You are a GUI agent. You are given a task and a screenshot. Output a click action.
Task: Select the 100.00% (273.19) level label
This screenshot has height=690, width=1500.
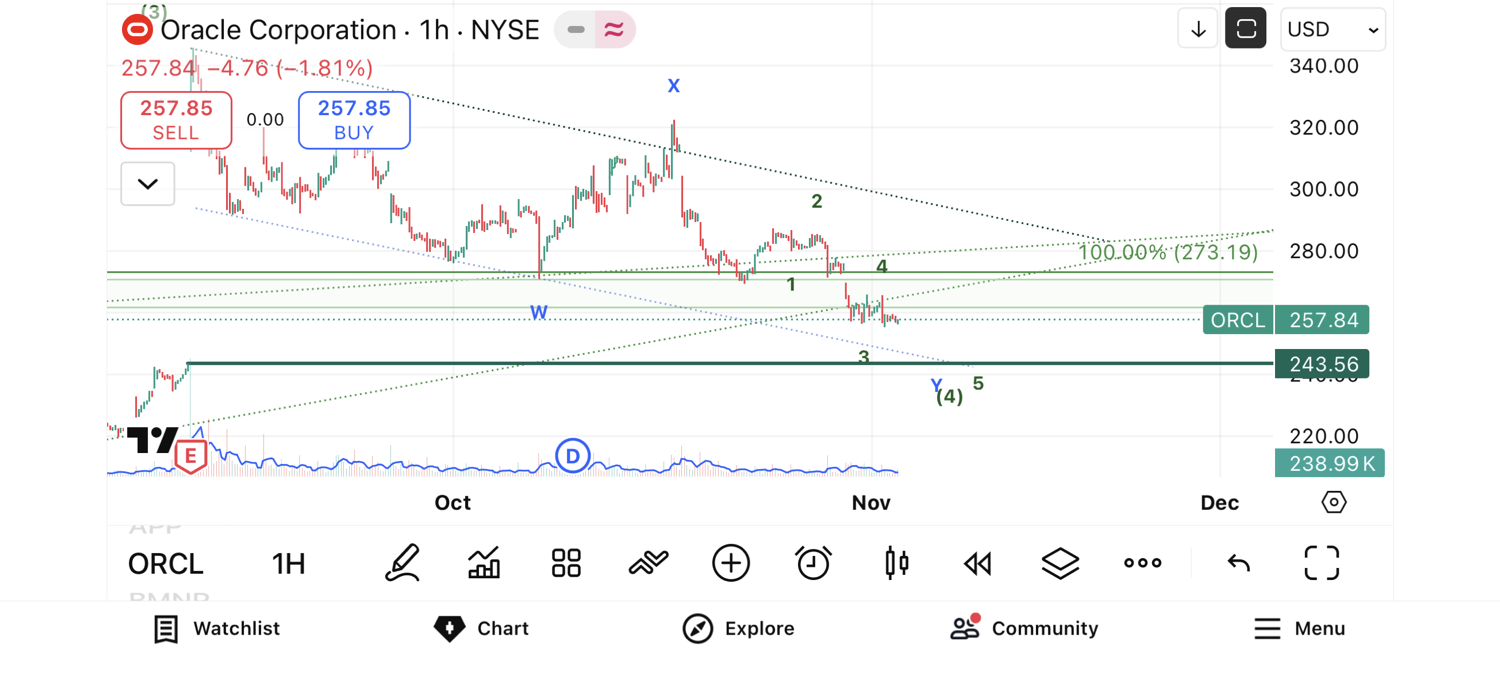[x=1168, y=252]
